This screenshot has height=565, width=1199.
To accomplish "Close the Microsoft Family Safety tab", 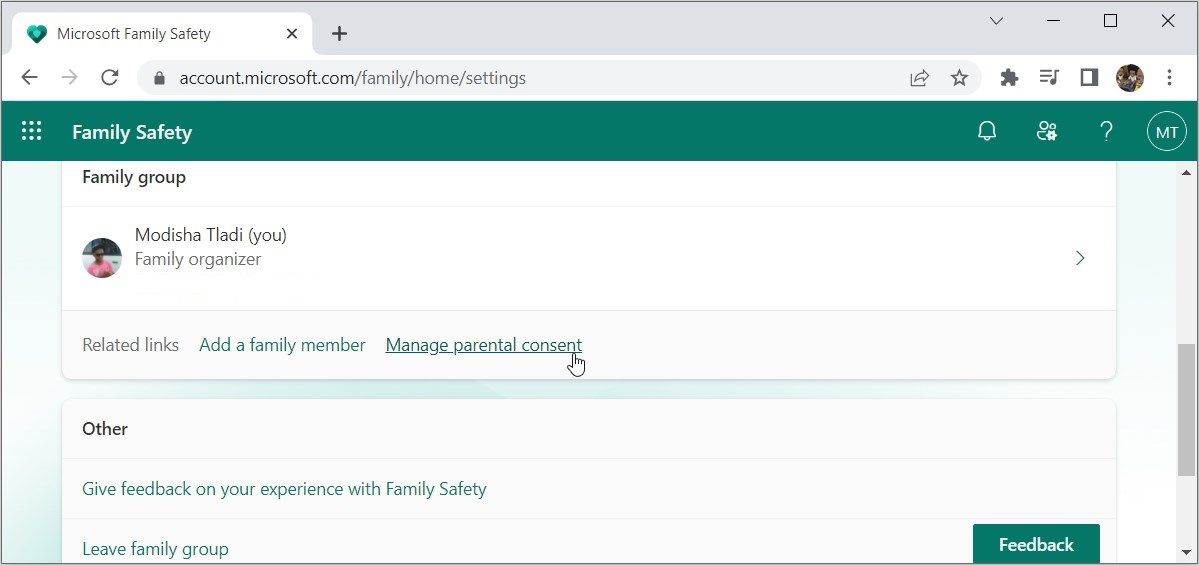I will pyautogui.click(x=291, y=34).
